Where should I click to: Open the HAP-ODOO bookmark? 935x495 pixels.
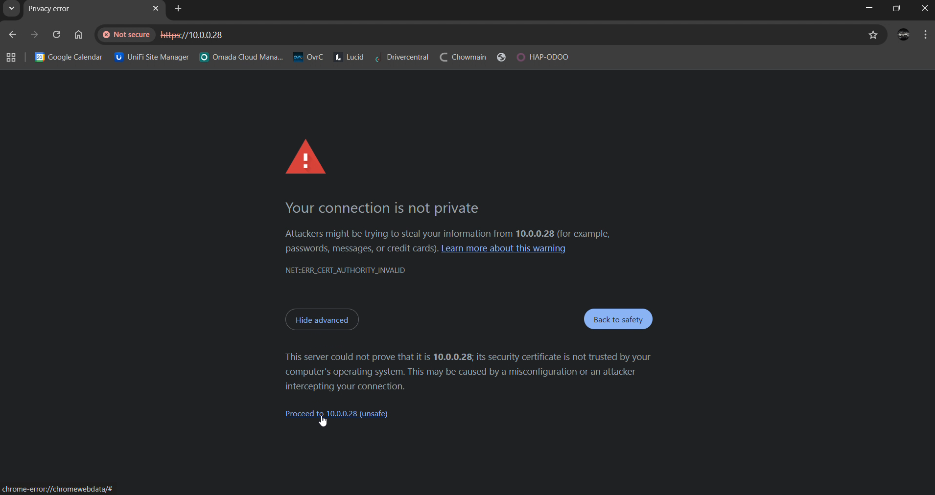tap(543, 57)
